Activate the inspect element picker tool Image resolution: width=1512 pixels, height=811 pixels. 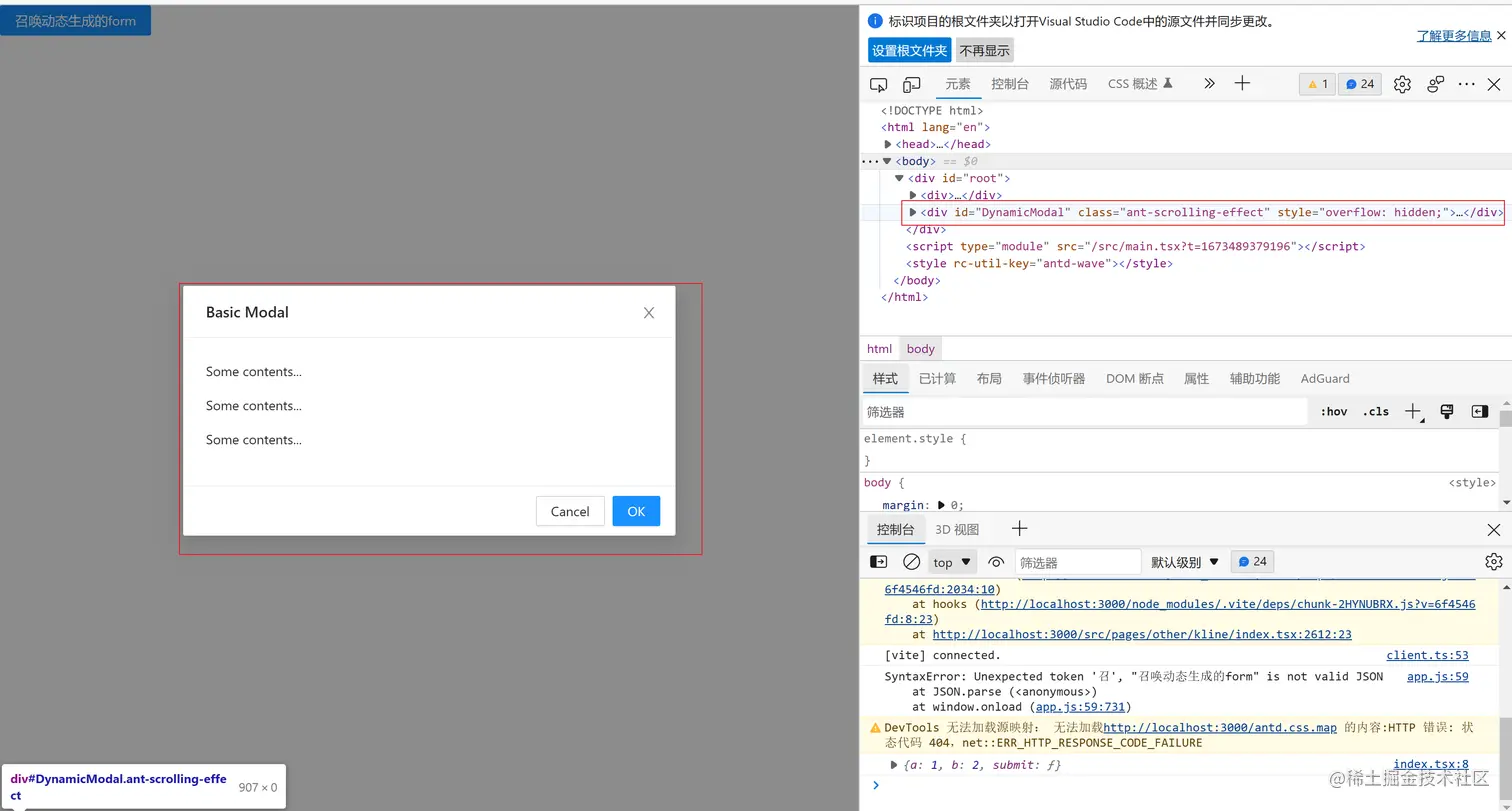click(x=878, y=84)
